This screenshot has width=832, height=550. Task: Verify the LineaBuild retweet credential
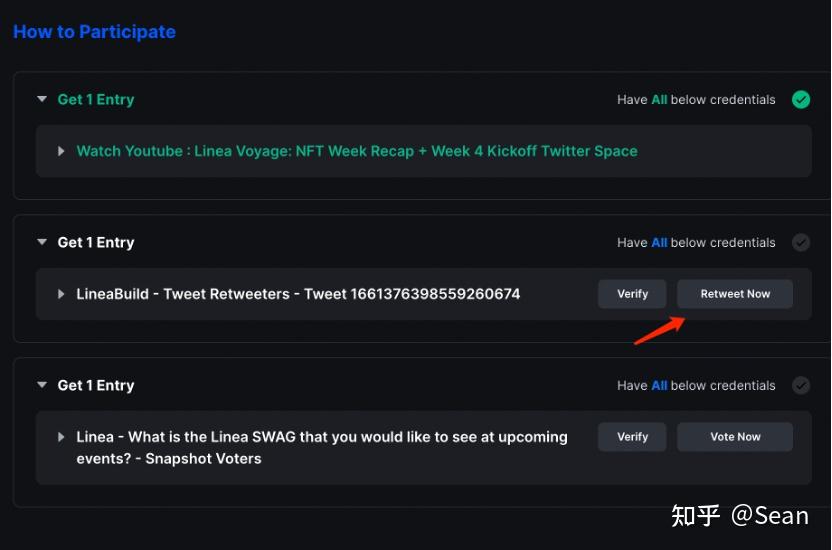pos(632,294)
